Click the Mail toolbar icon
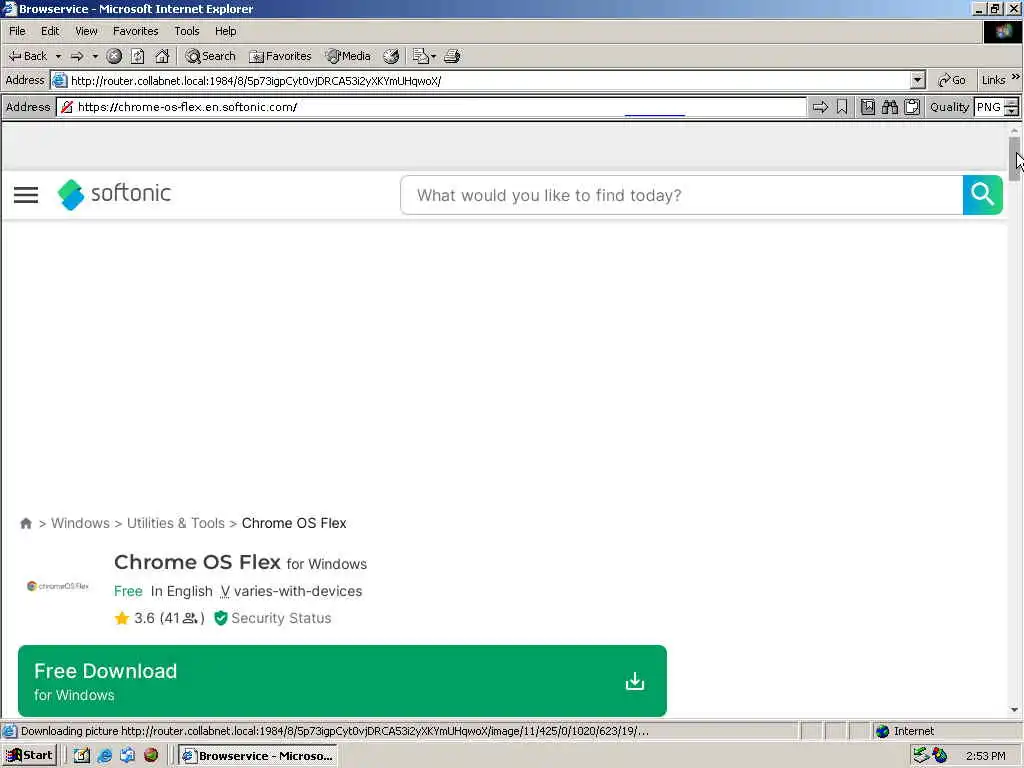This screenshot has height=768, width=1024. (424, 56)
